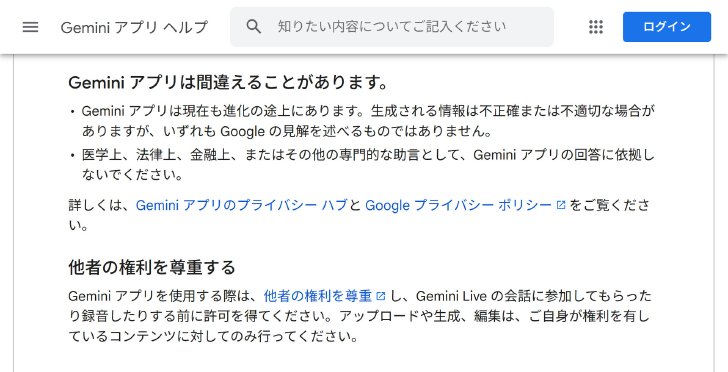Screen dimensions: 728x372
Task: Click external-link icon after プライバシー ポリシー
Action: click(561, 205)
